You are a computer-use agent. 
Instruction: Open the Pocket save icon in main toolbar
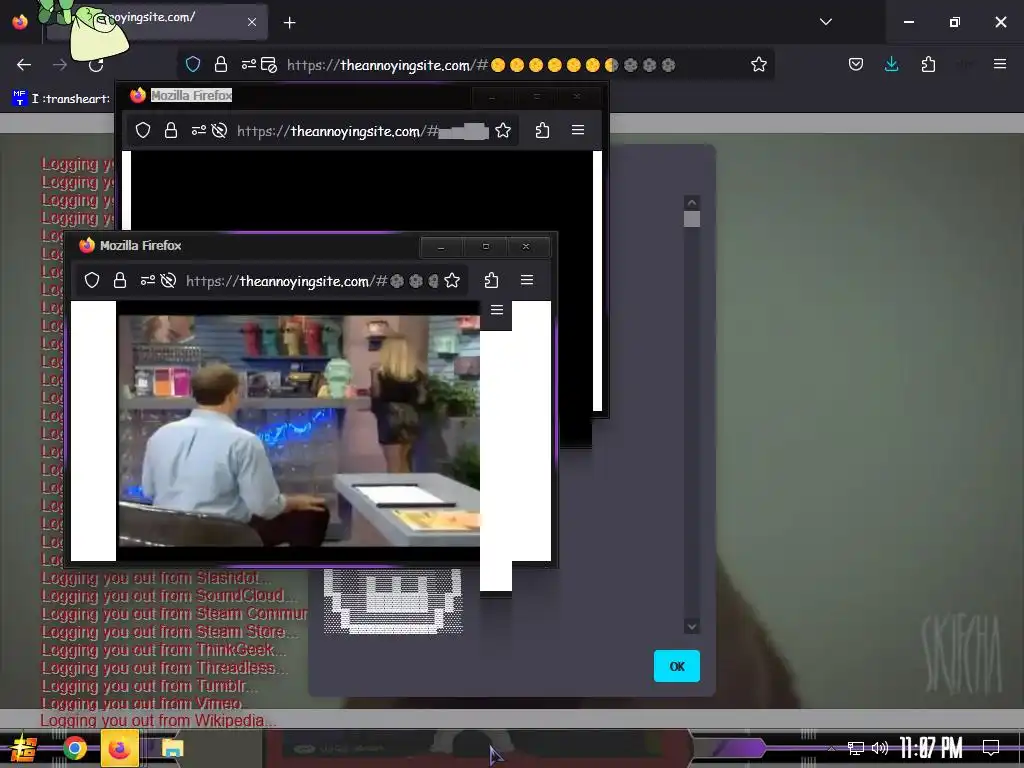coord(856,64)
